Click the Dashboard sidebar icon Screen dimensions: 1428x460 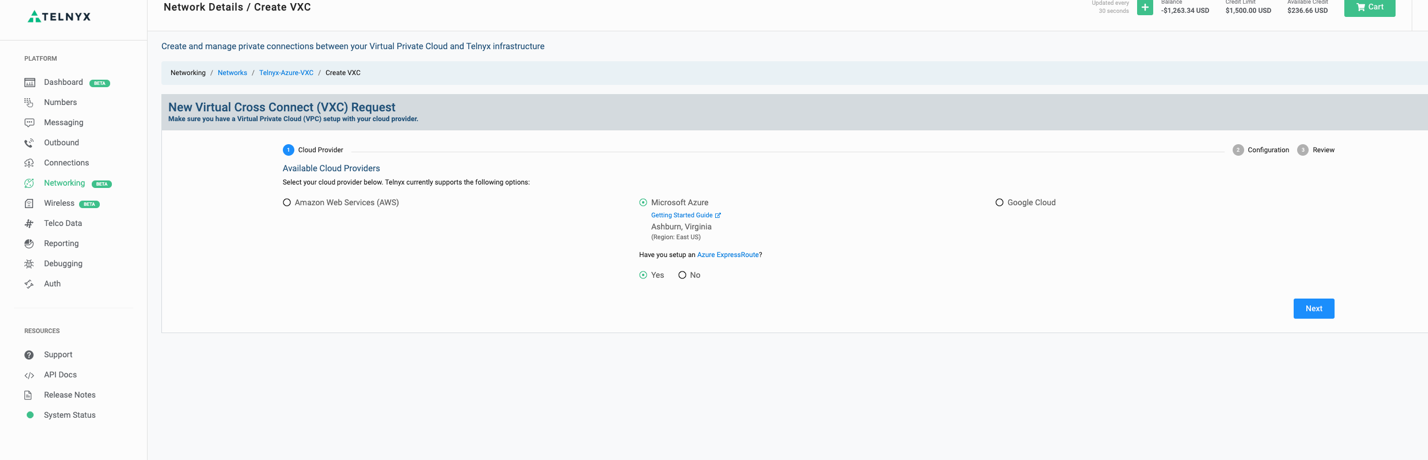[29, 83]
